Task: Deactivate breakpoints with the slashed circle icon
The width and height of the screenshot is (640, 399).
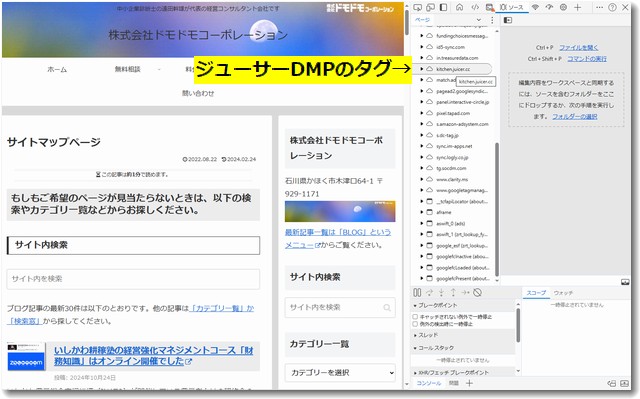Action: pos(477,293)
